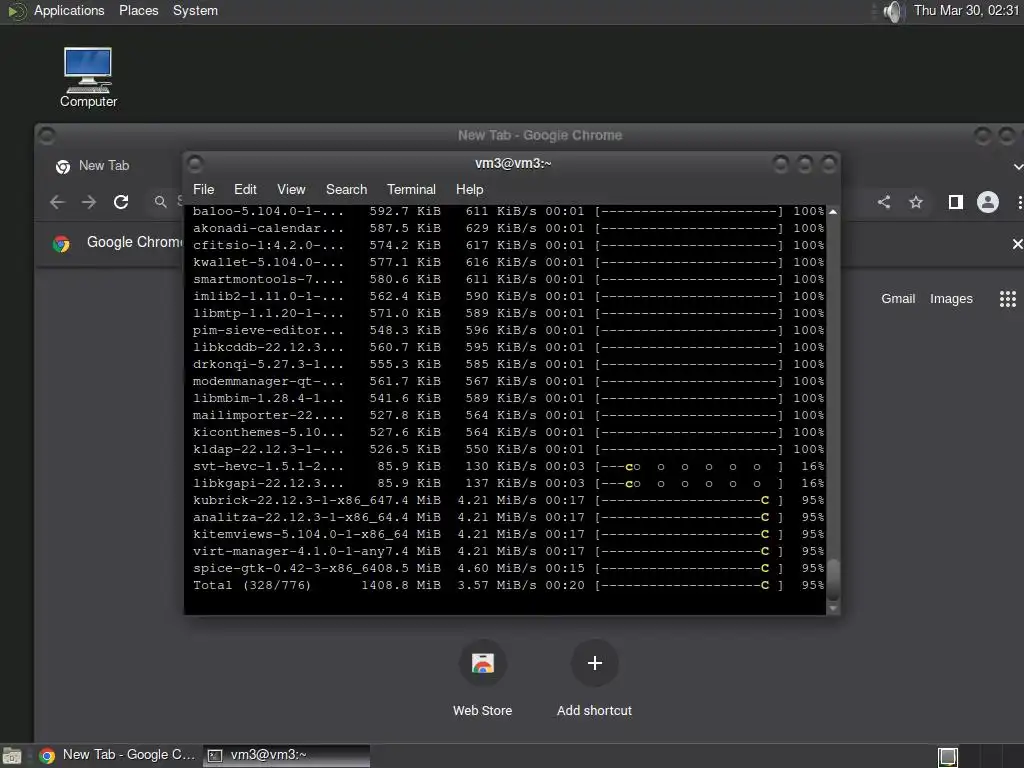
Task: Open terminal Help menu
Action: [x=470, y=189]
